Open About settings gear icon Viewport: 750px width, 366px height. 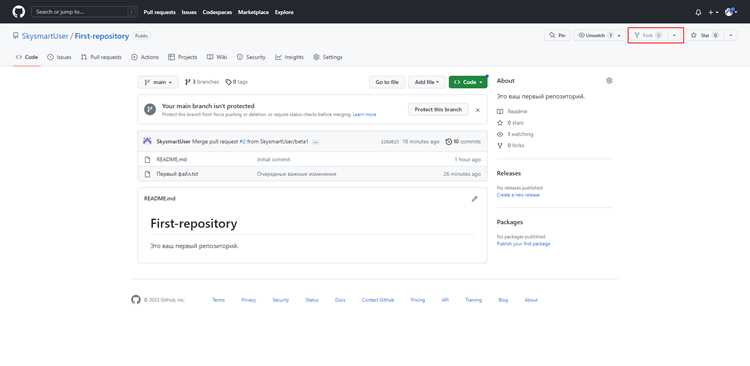pyautogui.click(x=609, y=81)
